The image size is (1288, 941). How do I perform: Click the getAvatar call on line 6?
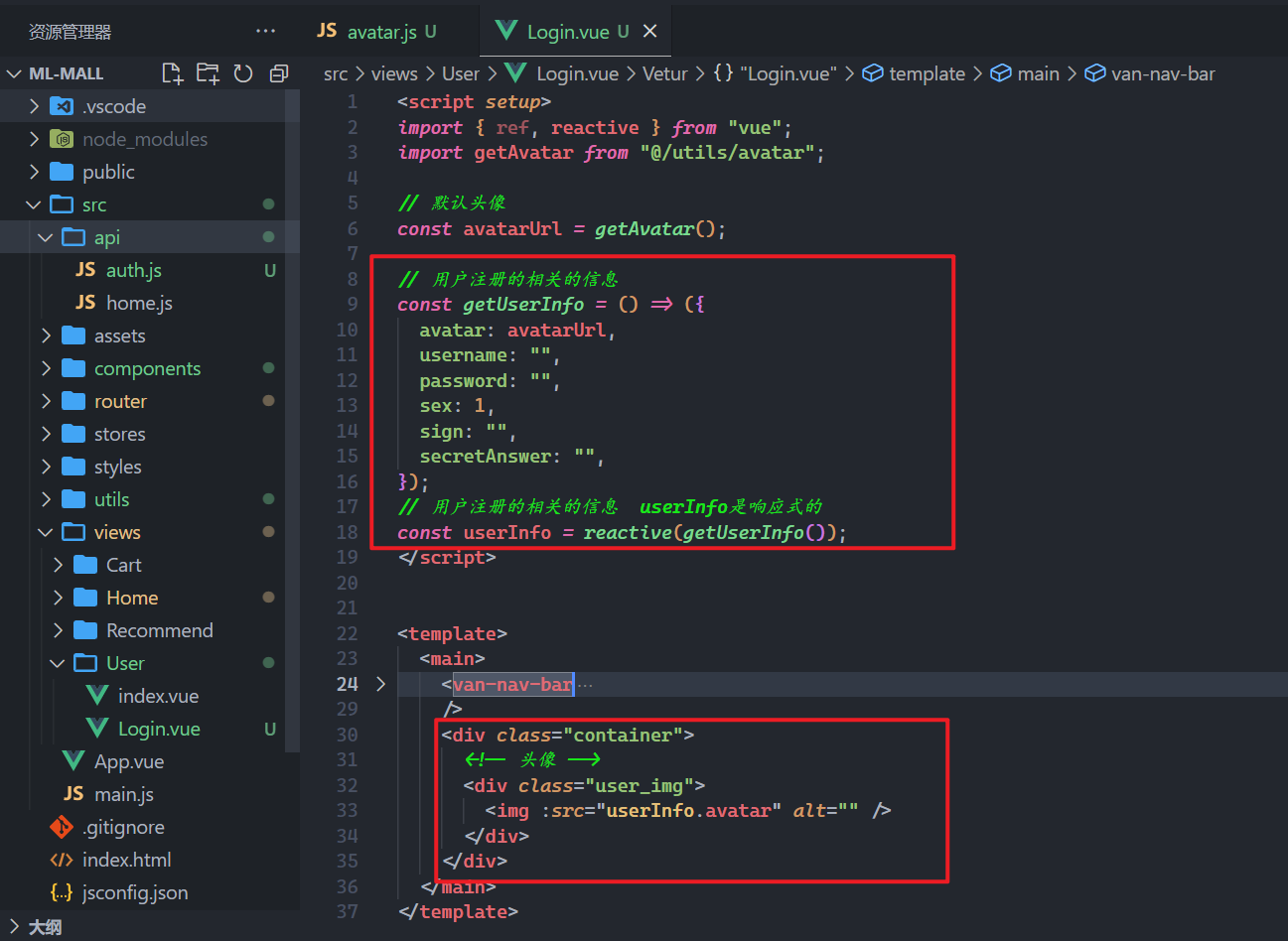(x=644, y=229)
